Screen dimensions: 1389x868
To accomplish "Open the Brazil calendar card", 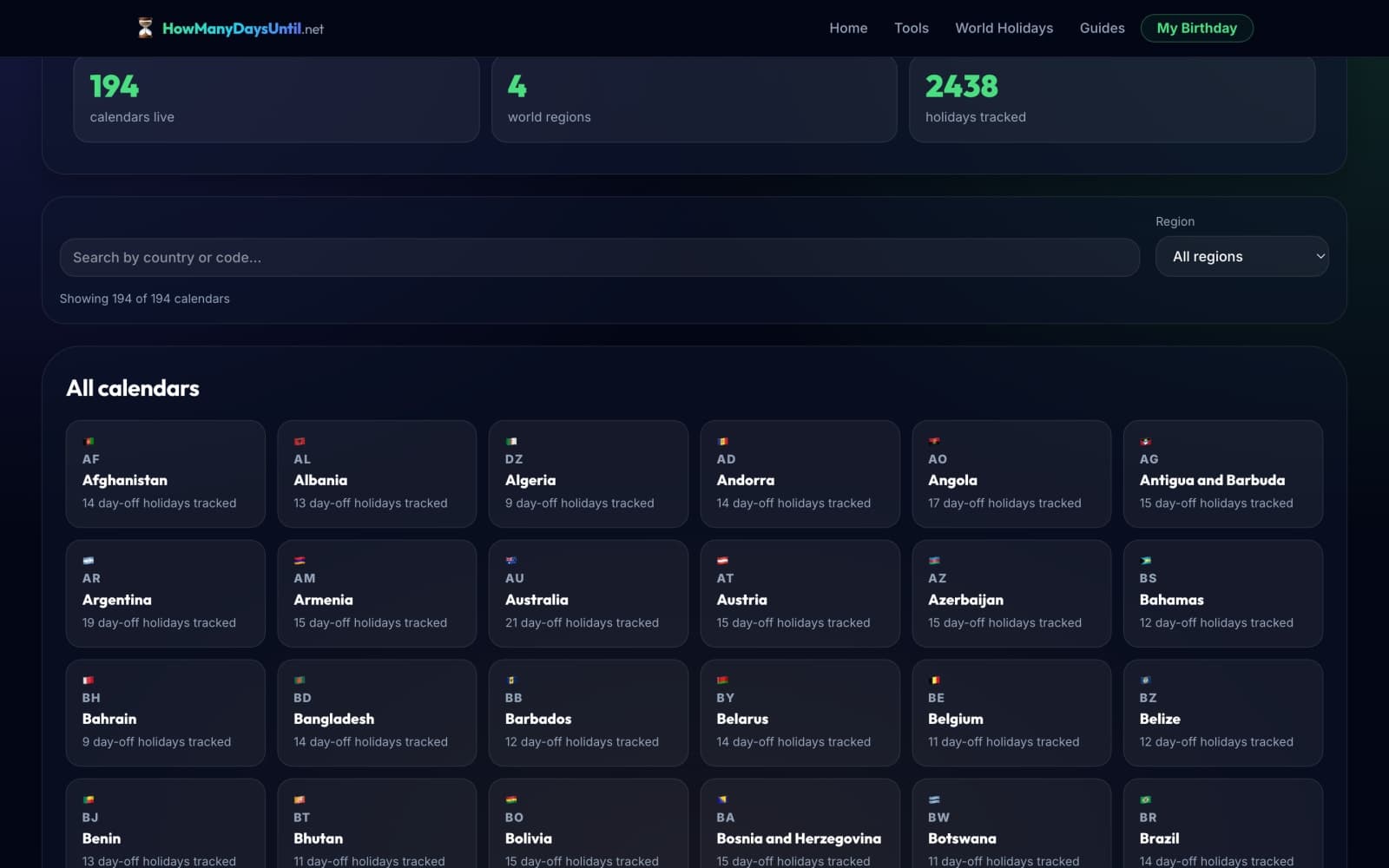I will 1222,824.
